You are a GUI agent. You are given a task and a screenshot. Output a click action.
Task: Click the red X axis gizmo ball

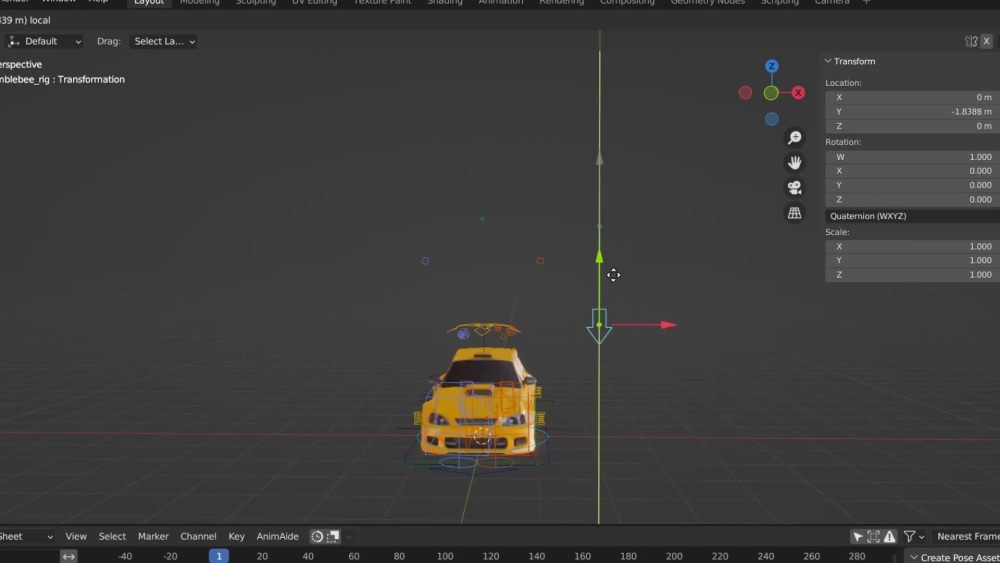pyautogui.click(x=798, y=93)
